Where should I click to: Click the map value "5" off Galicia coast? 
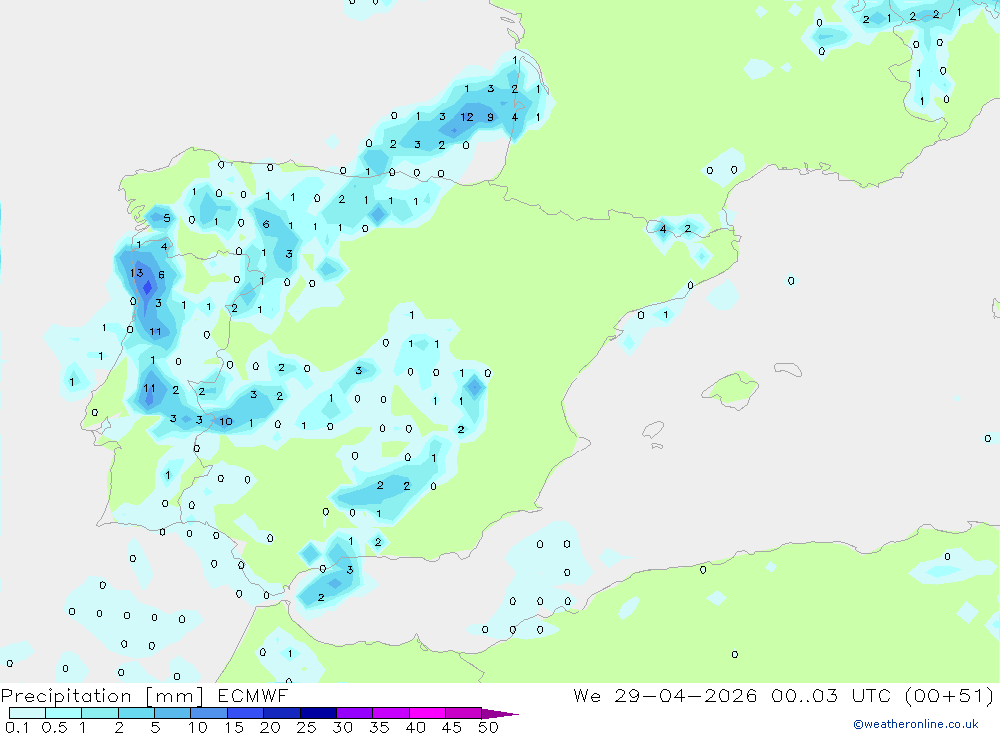[166, 218]
